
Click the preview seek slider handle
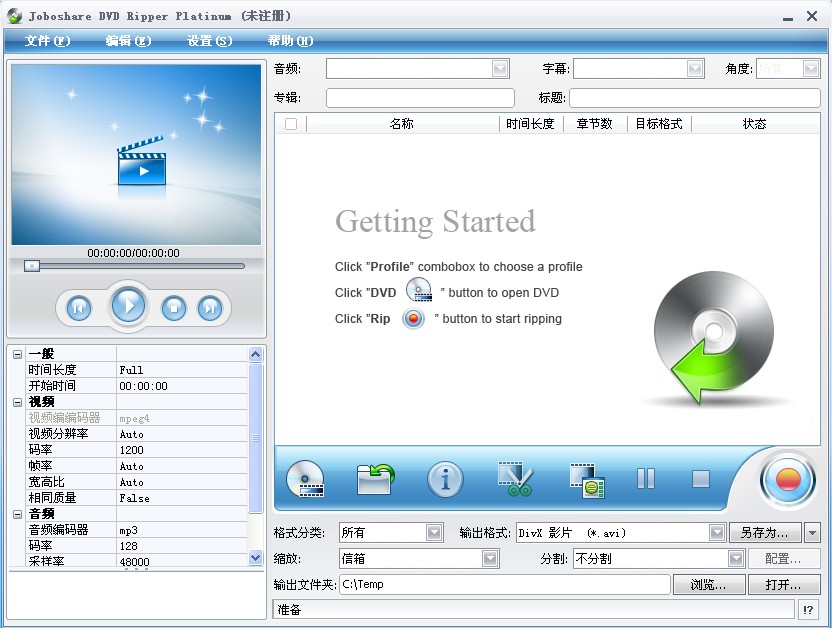pos(32,265)
